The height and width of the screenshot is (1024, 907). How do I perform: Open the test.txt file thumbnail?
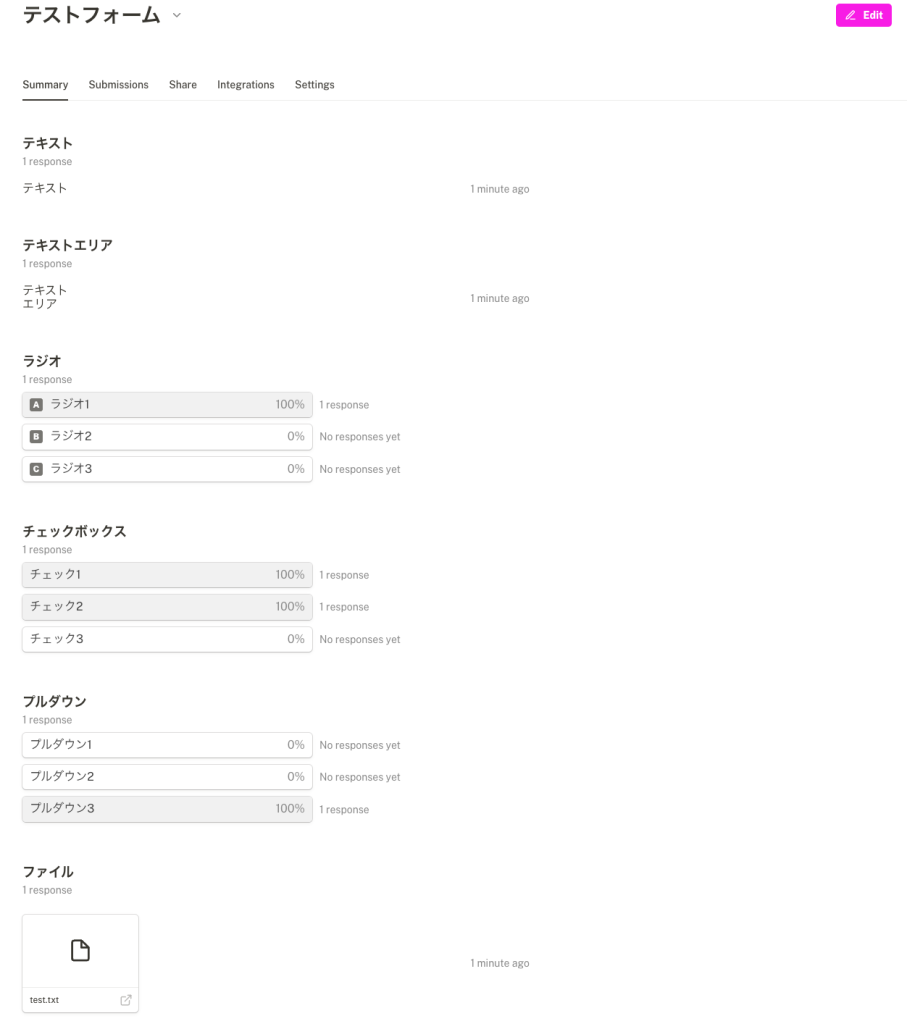[x=80, y=963]
